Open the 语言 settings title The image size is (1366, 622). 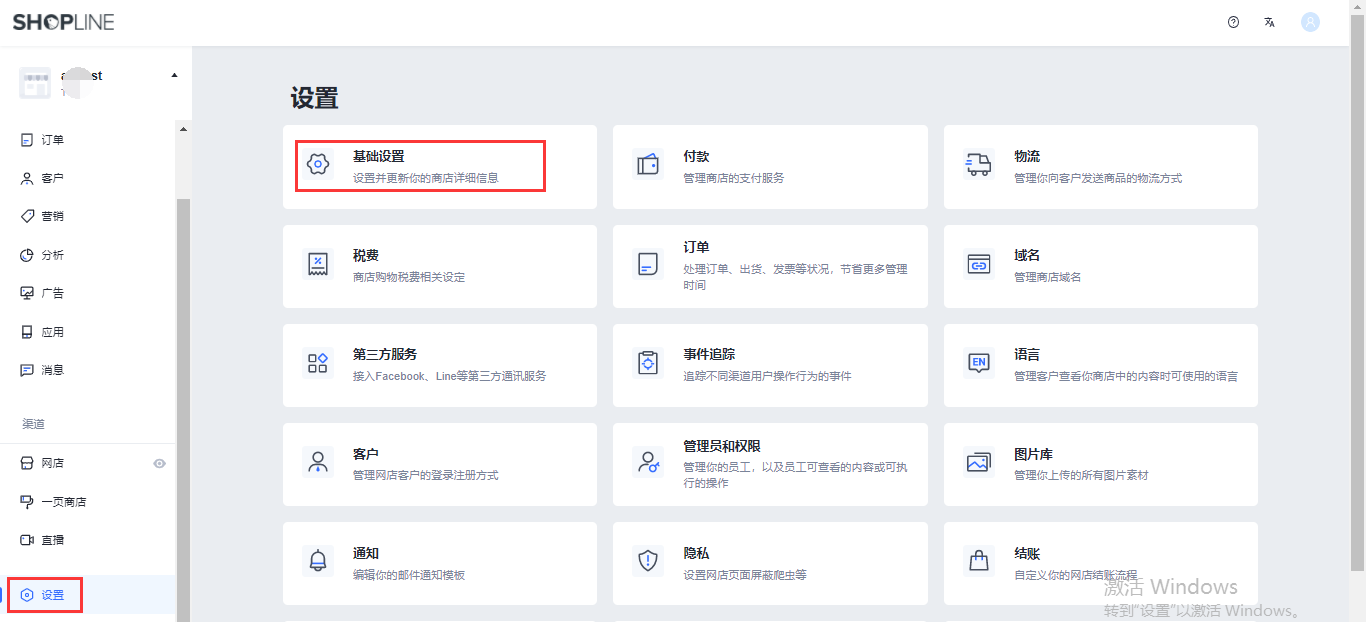coord(1027,354)
